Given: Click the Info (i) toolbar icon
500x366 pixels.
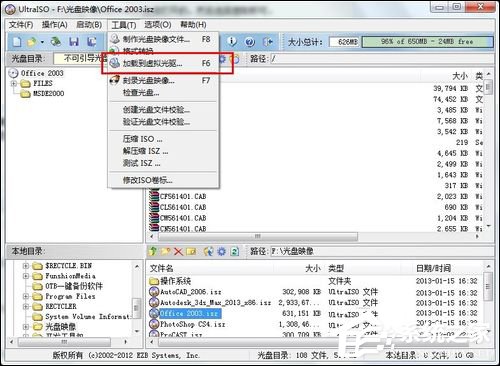Looking at the screenshot, I should (x=232, y=42).
